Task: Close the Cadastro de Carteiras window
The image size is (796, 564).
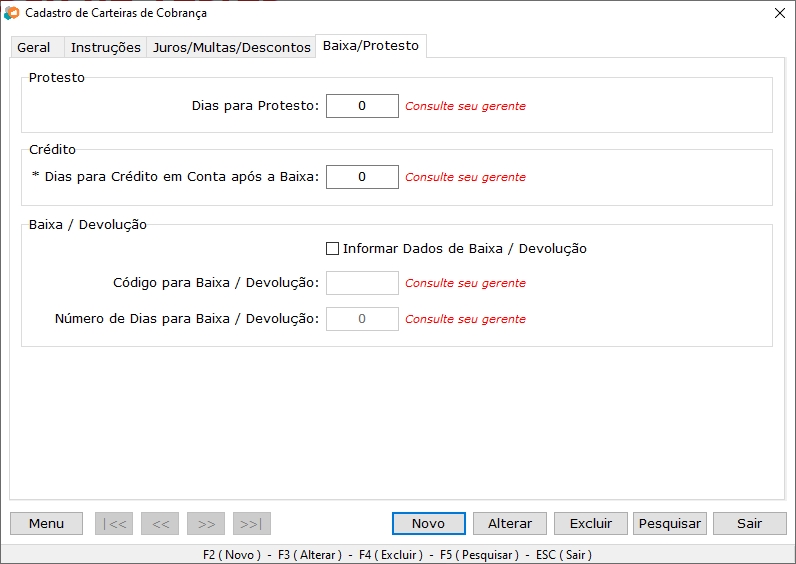Action: (779, 13)
